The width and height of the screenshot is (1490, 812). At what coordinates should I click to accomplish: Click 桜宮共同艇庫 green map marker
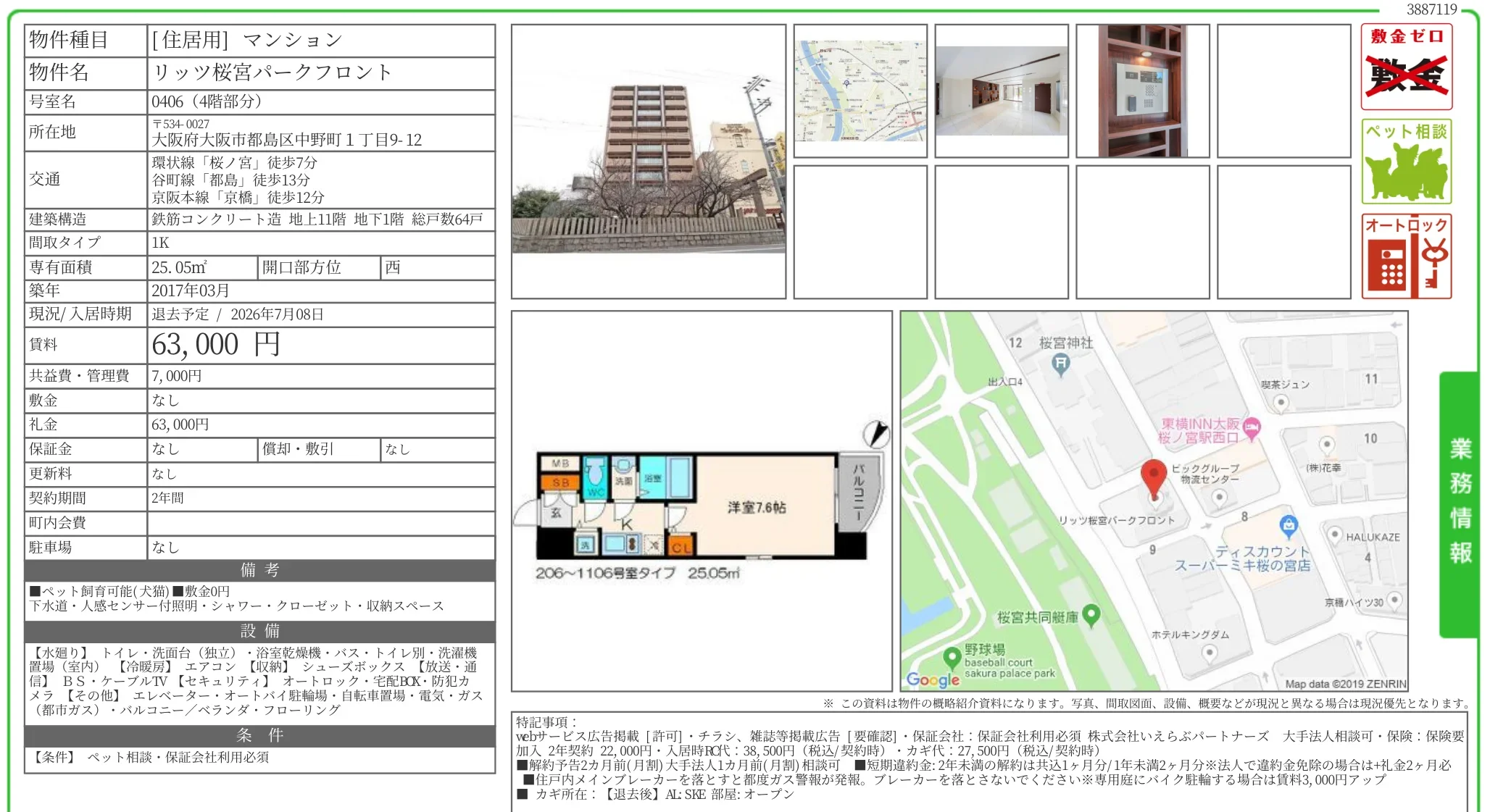pyautogui.click(x=1091, y=616)
